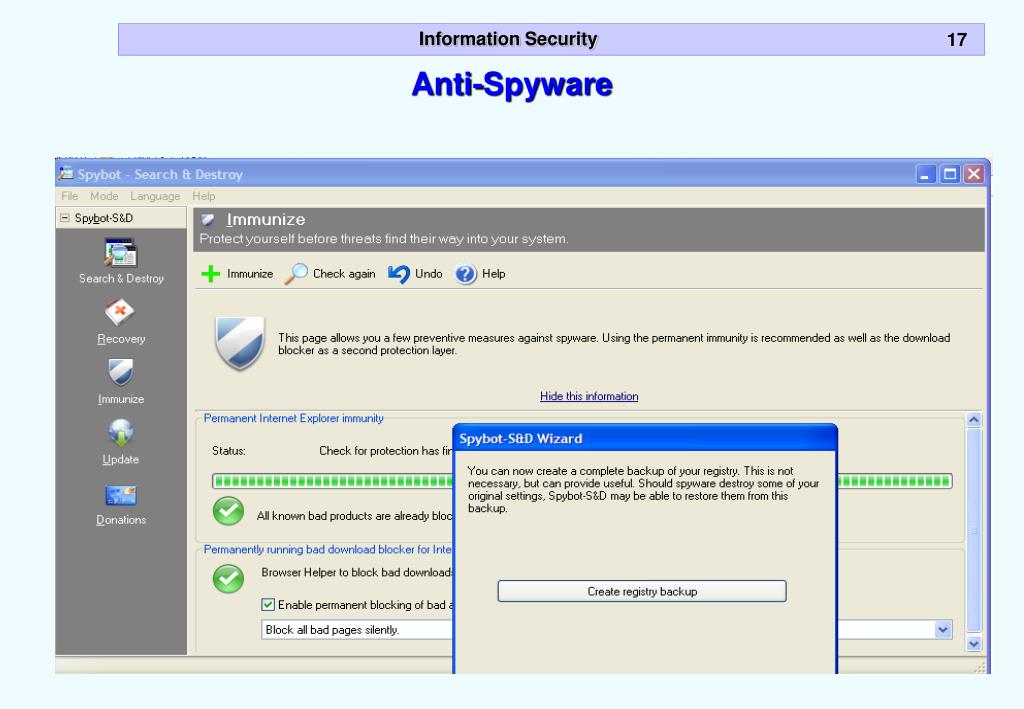1024x709 pixels.
Task: Open the Immunize shield in sidebar
Action: [x=121, y=371]
